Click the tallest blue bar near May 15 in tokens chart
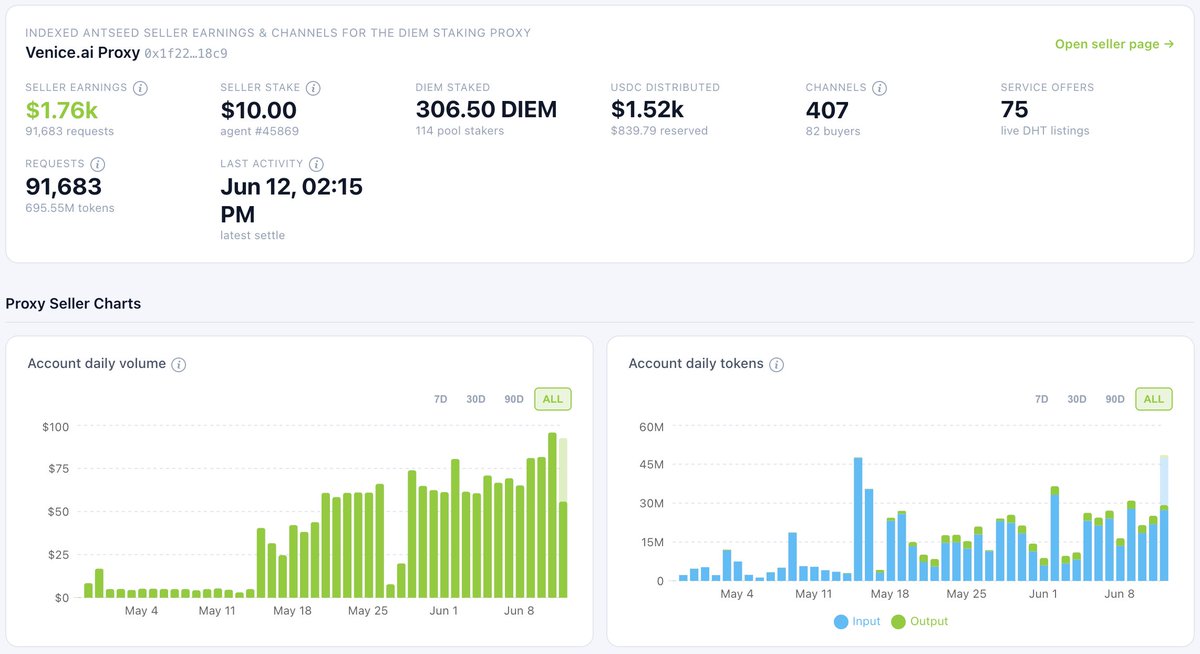The width and height of the screenshot is (1200, 654). tap(858, 519)
